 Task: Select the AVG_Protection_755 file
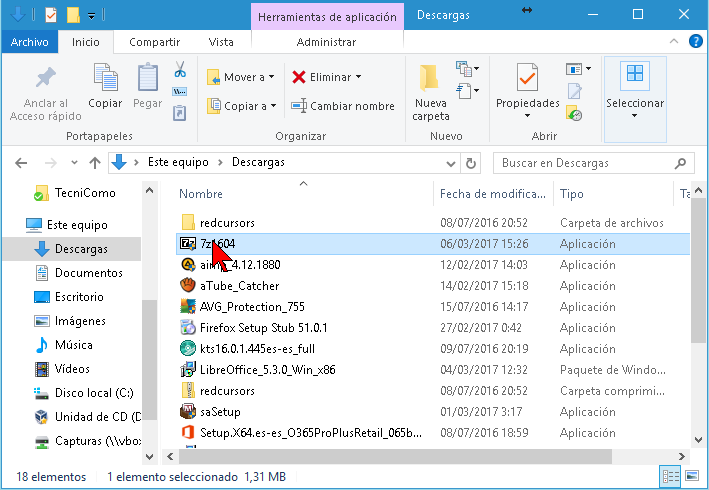tap(252, 306)
